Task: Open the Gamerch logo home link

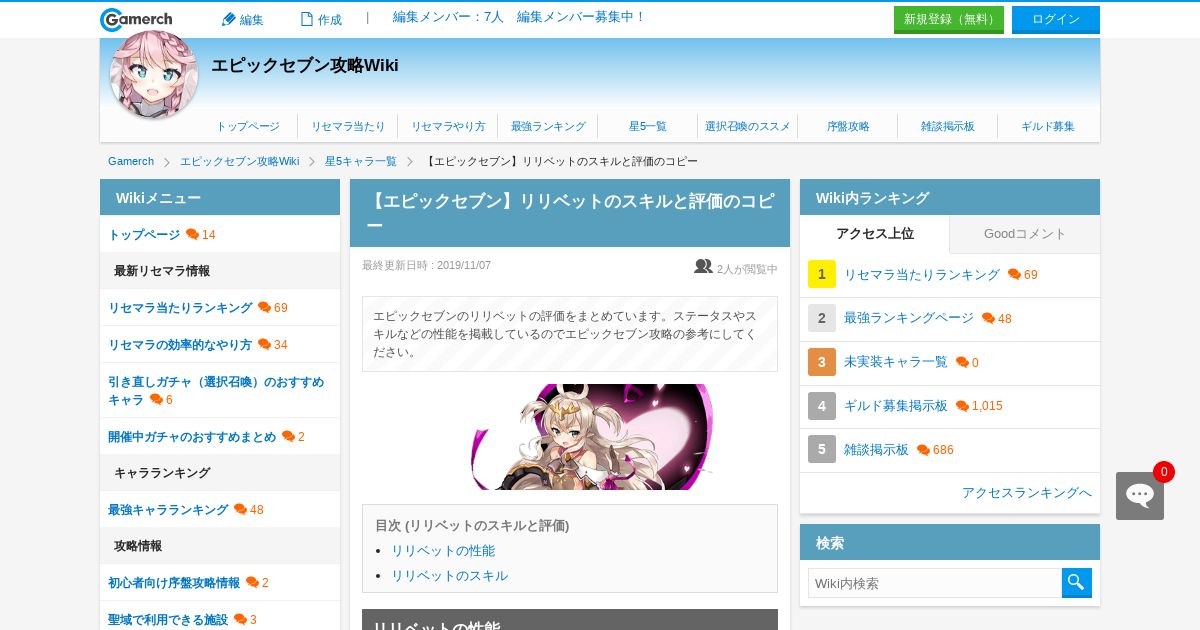Action: pyautogui.click(x=136, y=19)
